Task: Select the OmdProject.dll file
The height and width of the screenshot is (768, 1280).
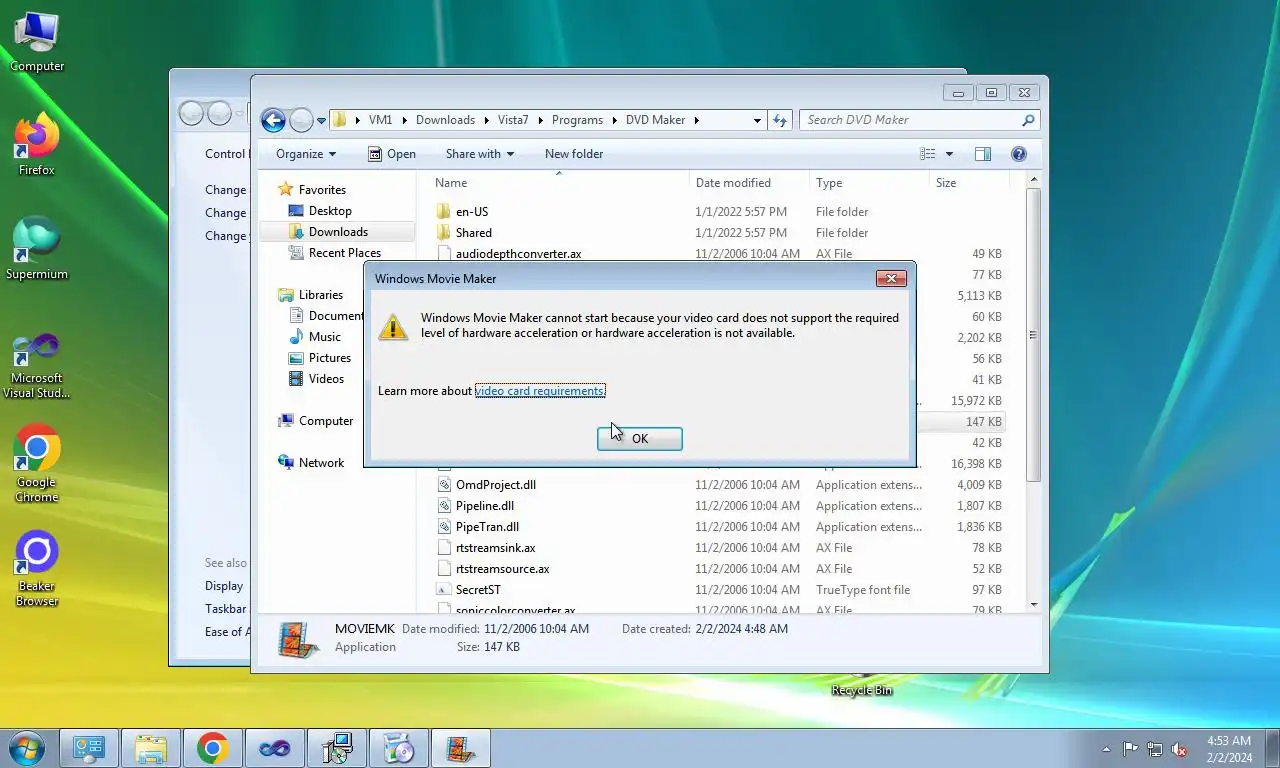Action: point(487,485)
